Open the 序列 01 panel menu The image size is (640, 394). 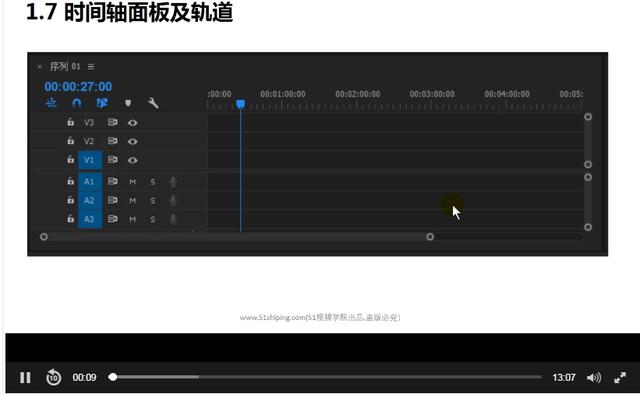pos(91,67)
